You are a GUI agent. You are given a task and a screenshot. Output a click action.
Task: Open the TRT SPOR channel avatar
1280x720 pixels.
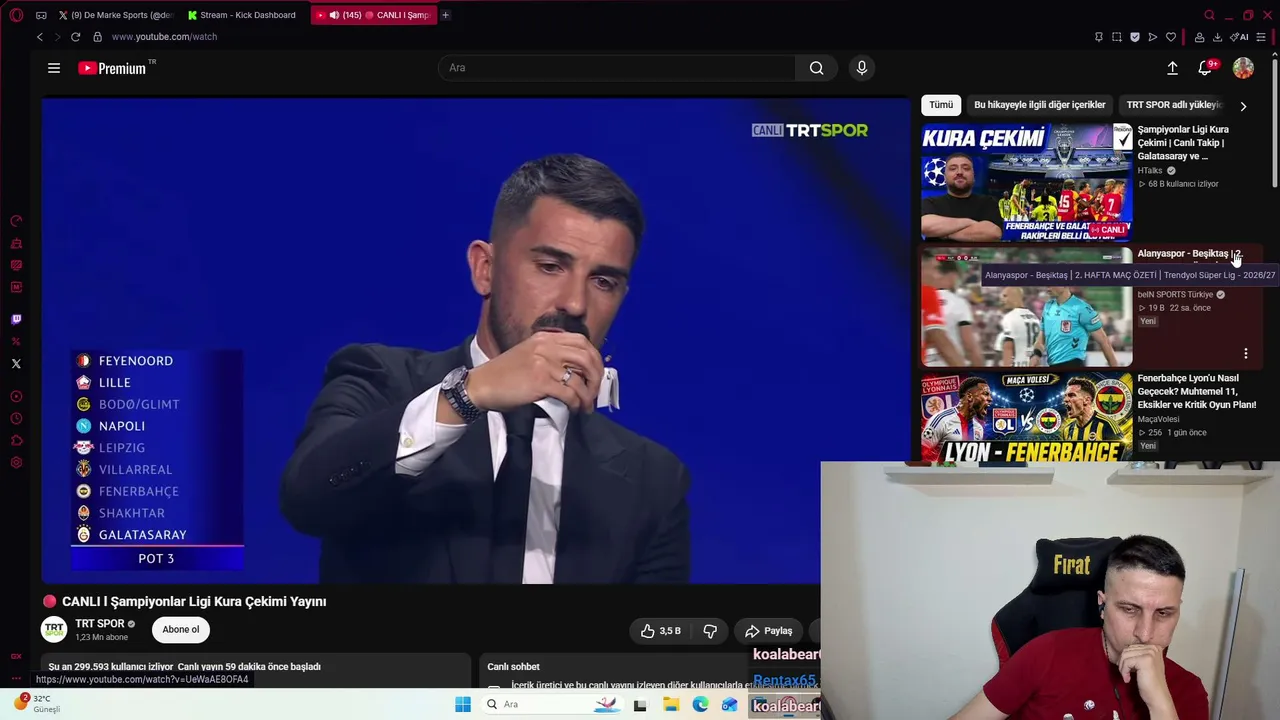[x=54, y=630]
